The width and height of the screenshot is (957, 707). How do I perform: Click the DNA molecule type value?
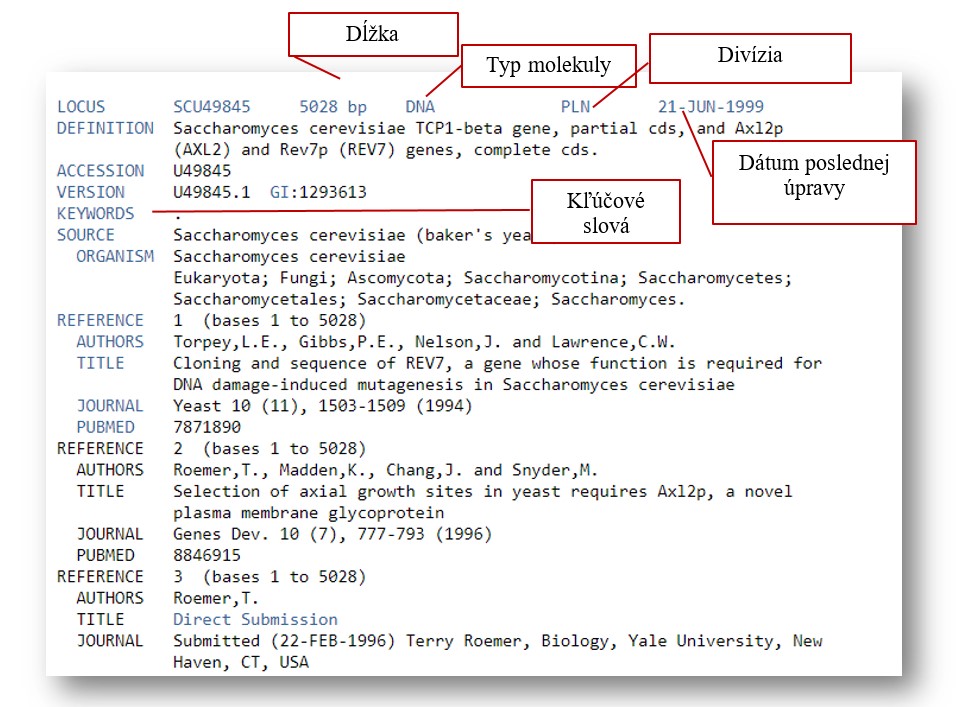(421, 107)
